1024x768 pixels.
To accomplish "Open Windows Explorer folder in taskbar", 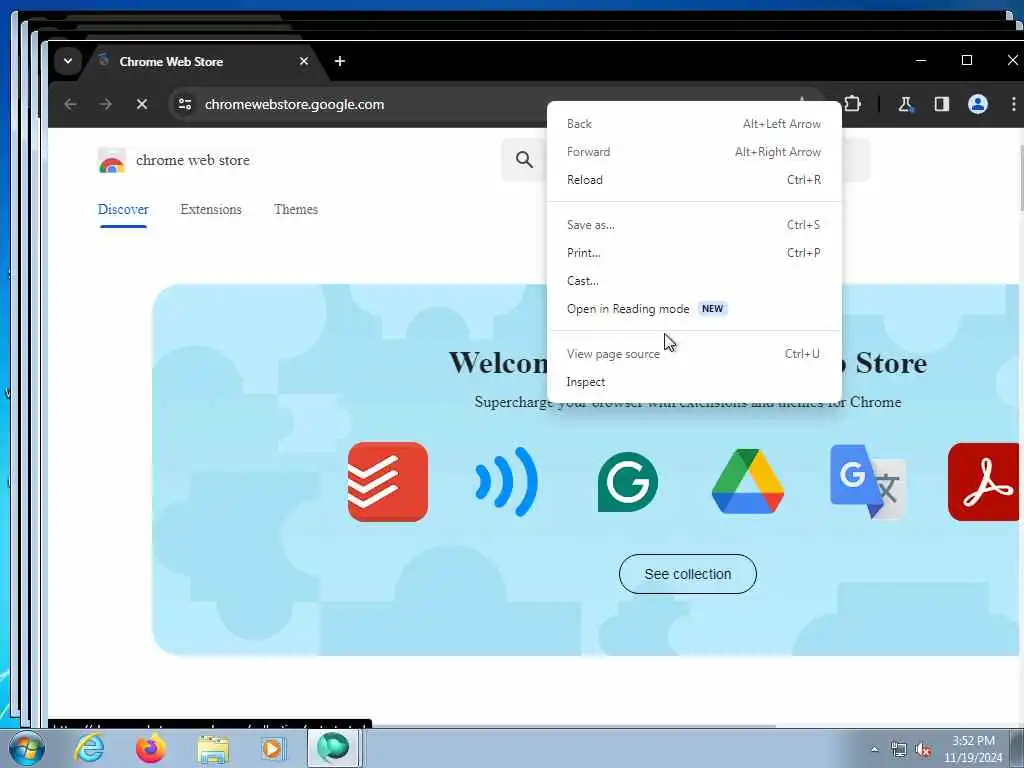I will [213, 749].
